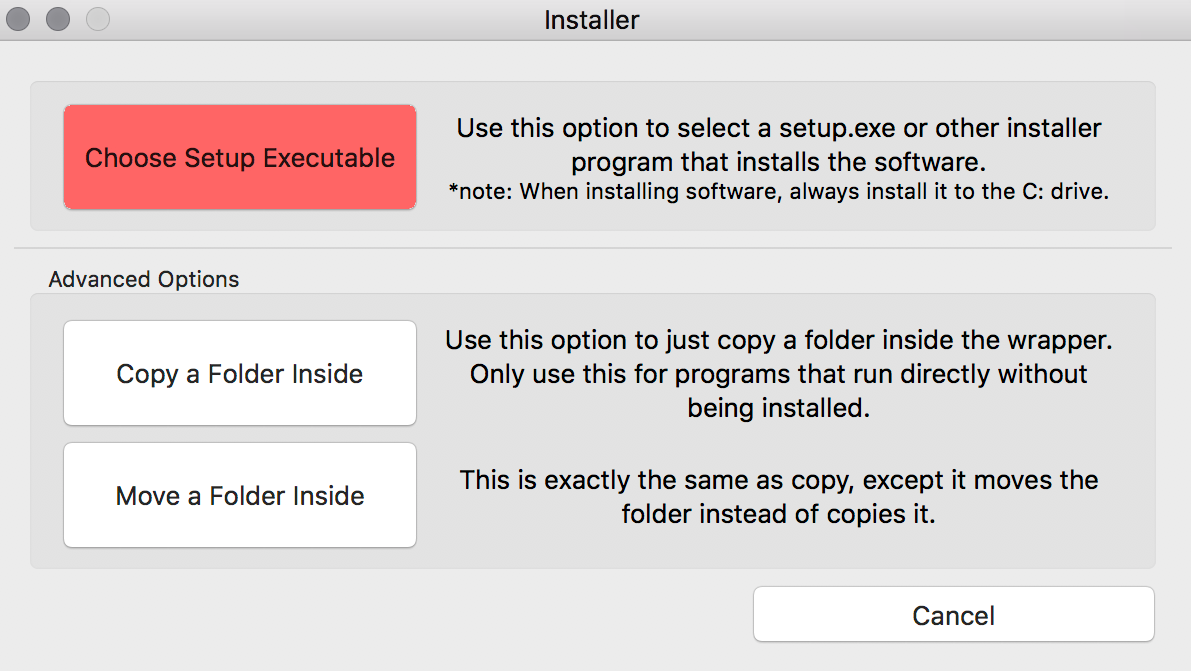Choose the Move a Folder Inside button
The height and width of the screenshot is (671, 1191).
(x=240, y=495)
